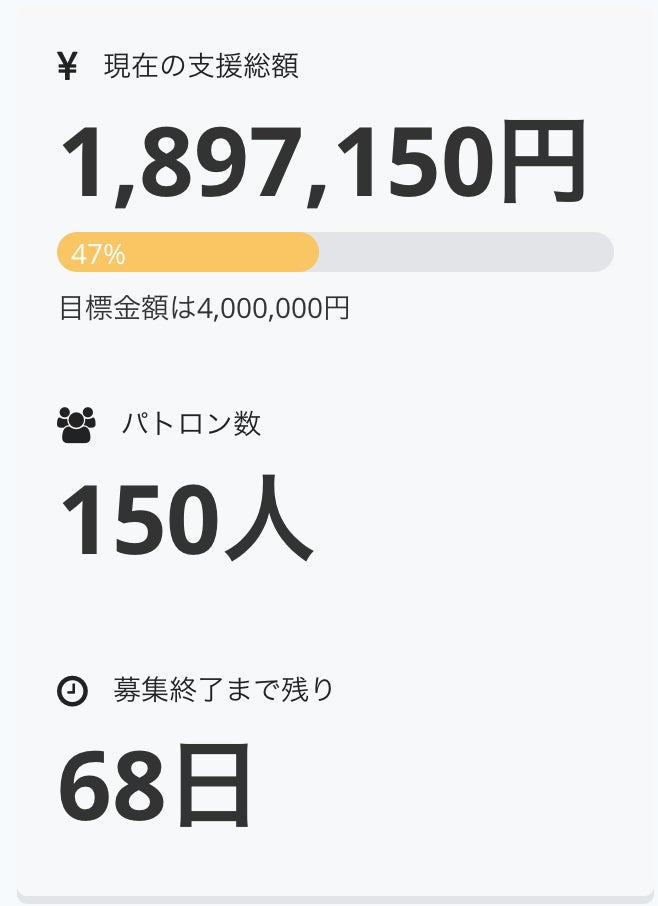Click the patrons group icon
The image size is (658, 906).
(x=76, y=425)
